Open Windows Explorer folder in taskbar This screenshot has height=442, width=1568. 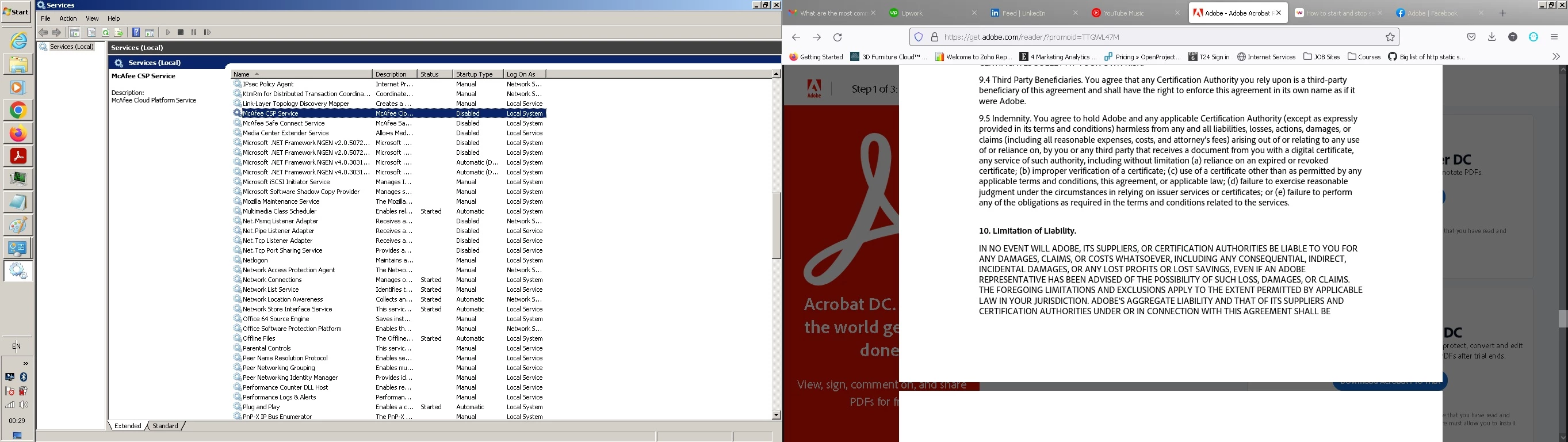(x=18, y=64)
